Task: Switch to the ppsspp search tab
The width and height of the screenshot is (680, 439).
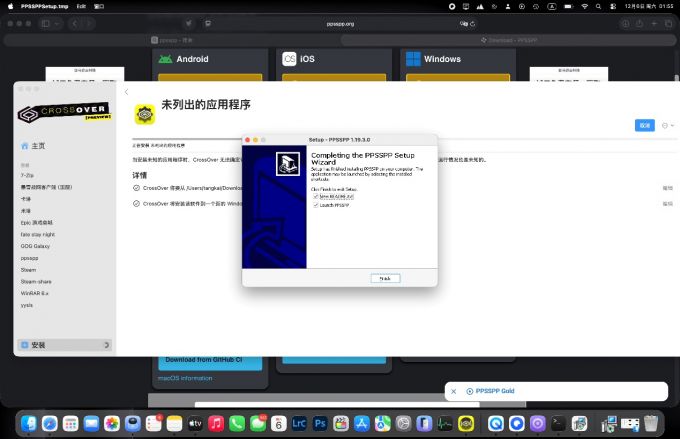Action: click(171, 40)
